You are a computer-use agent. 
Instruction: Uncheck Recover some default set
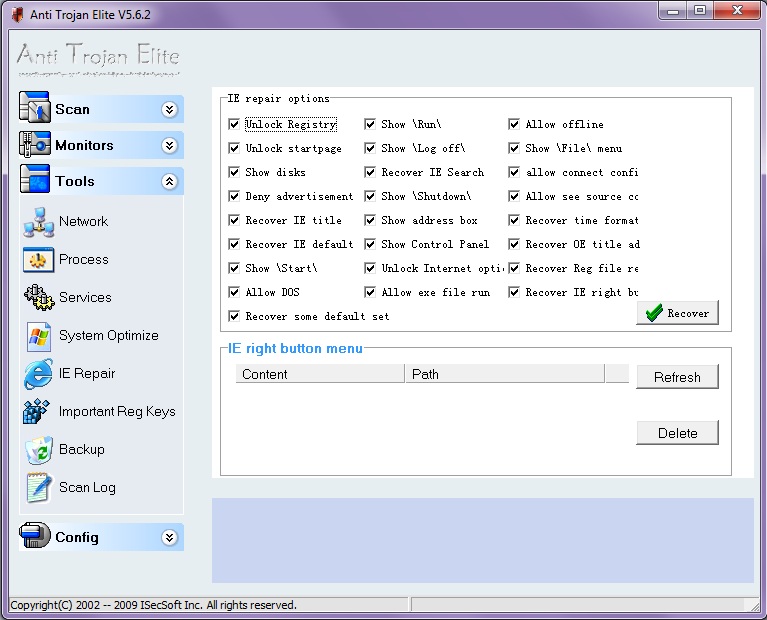(x=234, y=316)
